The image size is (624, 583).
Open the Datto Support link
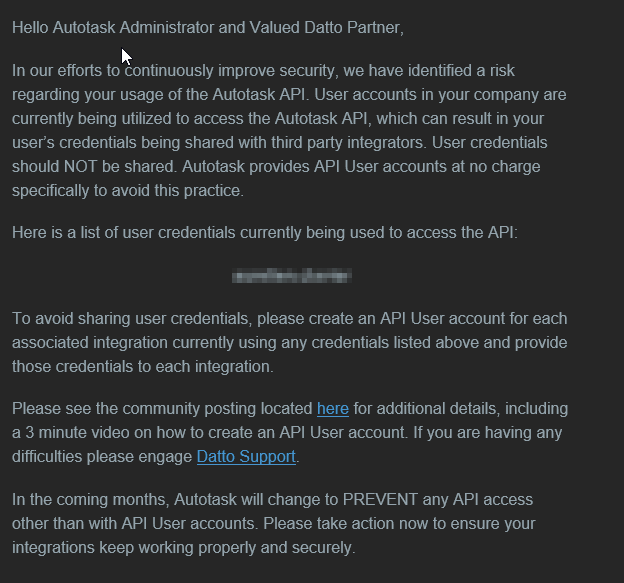pos(246,456)
